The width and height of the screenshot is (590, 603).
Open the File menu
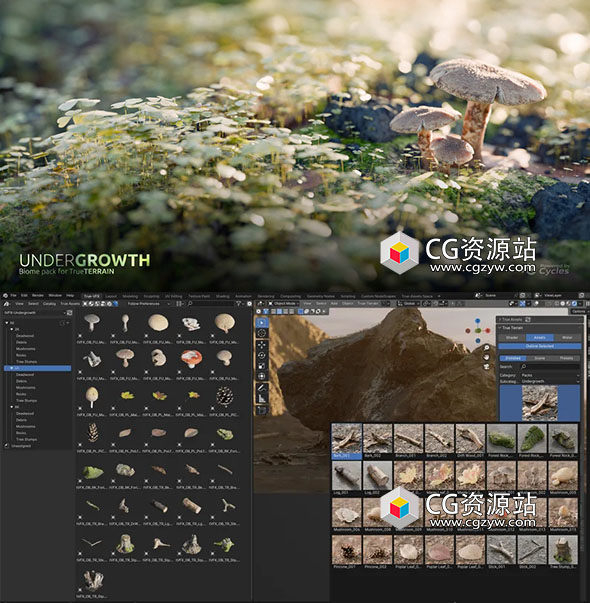click(13, 295)
